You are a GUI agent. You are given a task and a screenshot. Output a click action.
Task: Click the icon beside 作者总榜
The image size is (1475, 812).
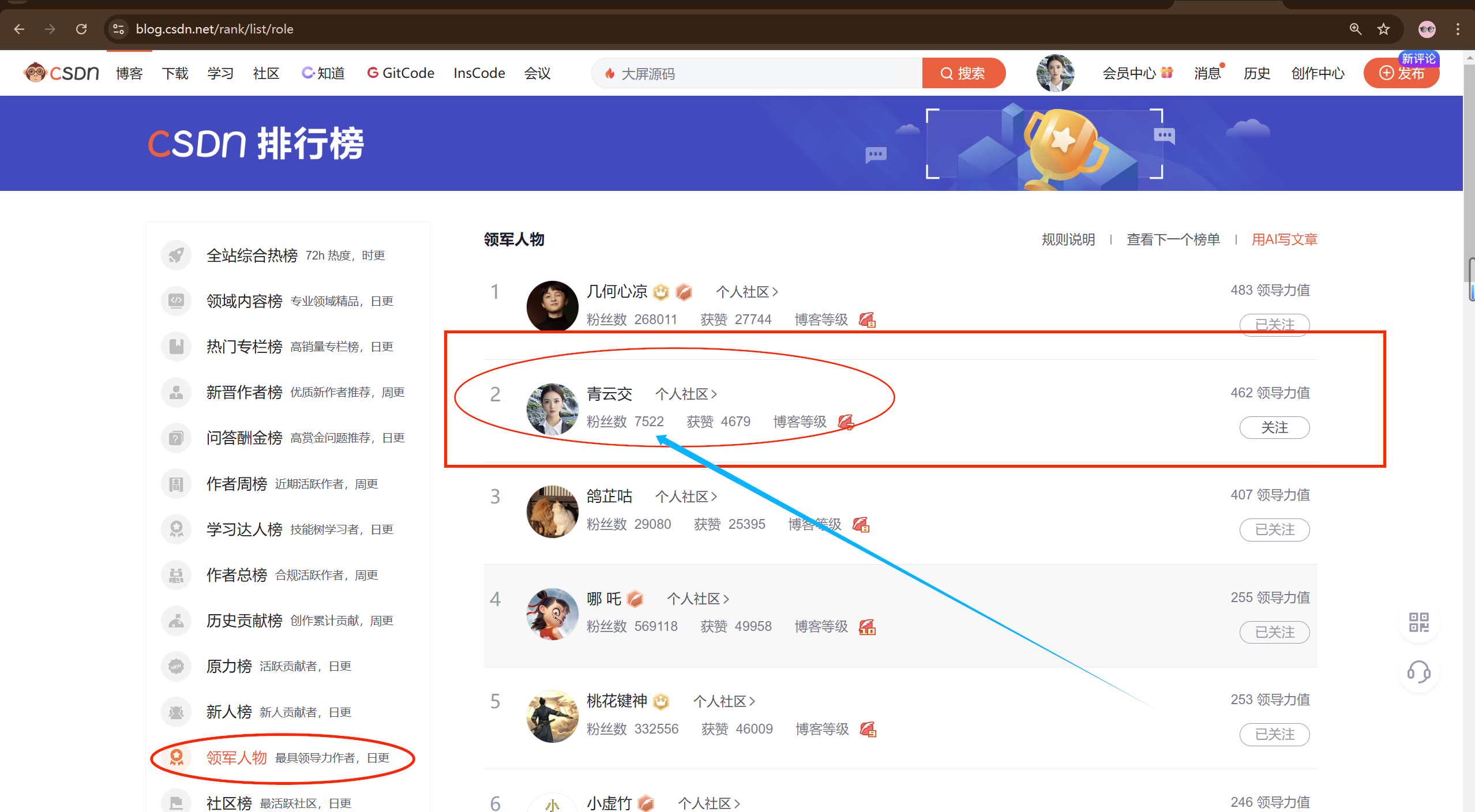tap(176, 575)
